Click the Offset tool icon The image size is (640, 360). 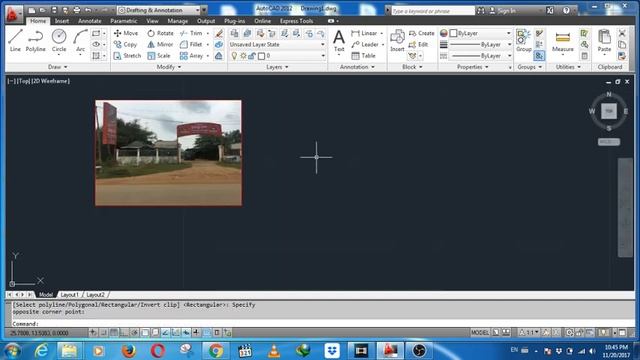[x=219, y=56]
